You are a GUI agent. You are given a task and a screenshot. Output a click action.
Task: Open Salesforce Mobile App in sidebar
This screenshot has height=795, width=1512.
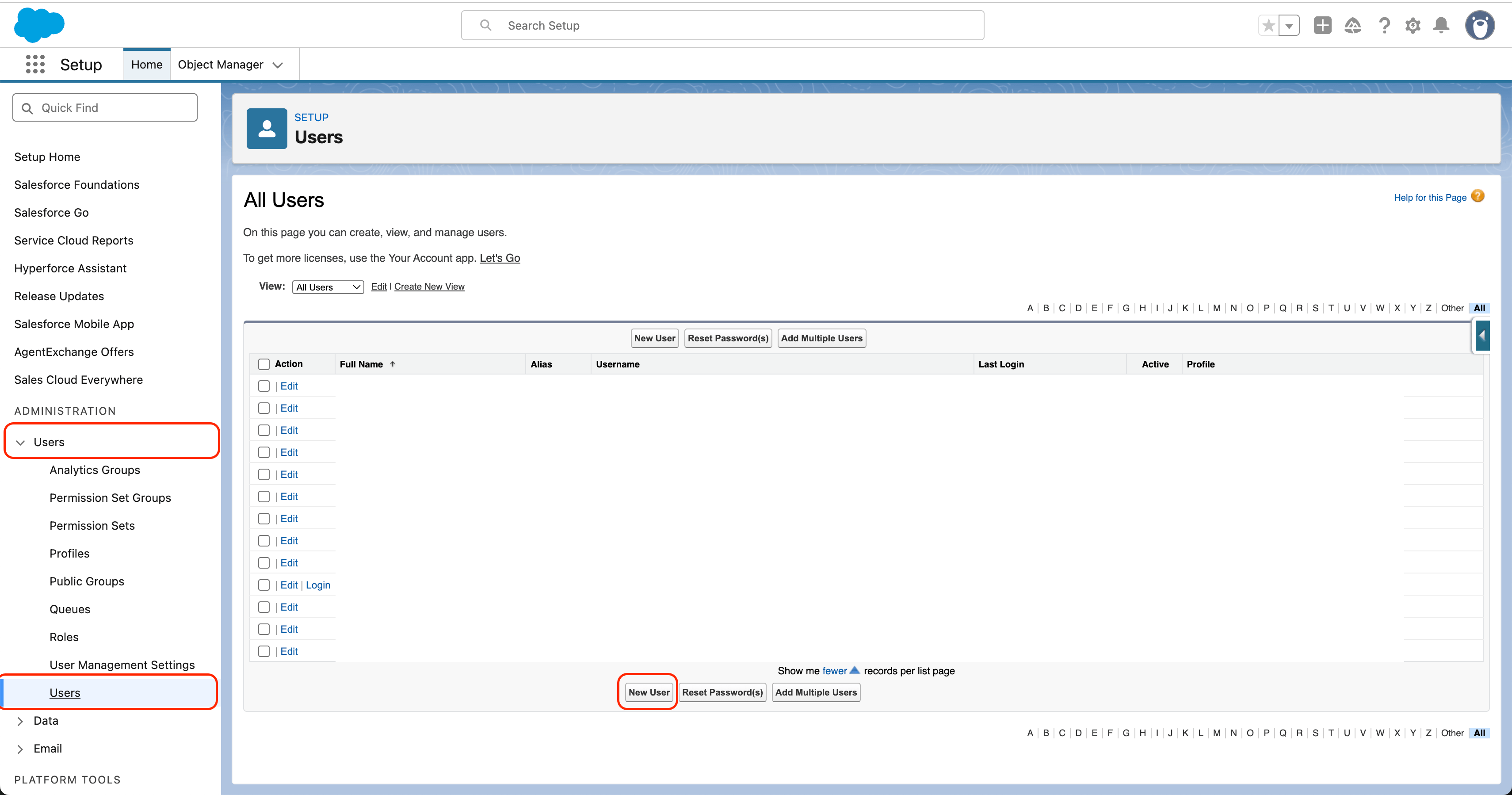[74, 324]
